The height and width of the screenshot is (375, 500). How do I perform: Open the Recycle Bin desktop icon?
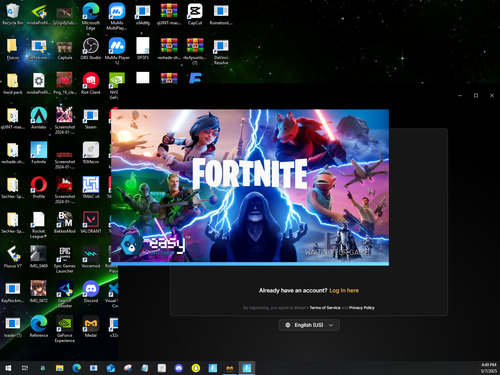pyautogui.click(x=13, y=14)
